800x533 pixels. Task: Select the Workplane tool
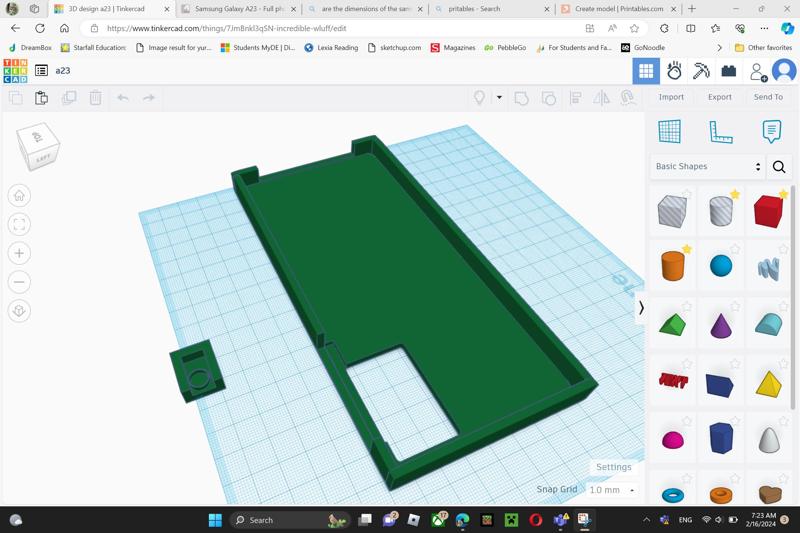pos(669,131)
